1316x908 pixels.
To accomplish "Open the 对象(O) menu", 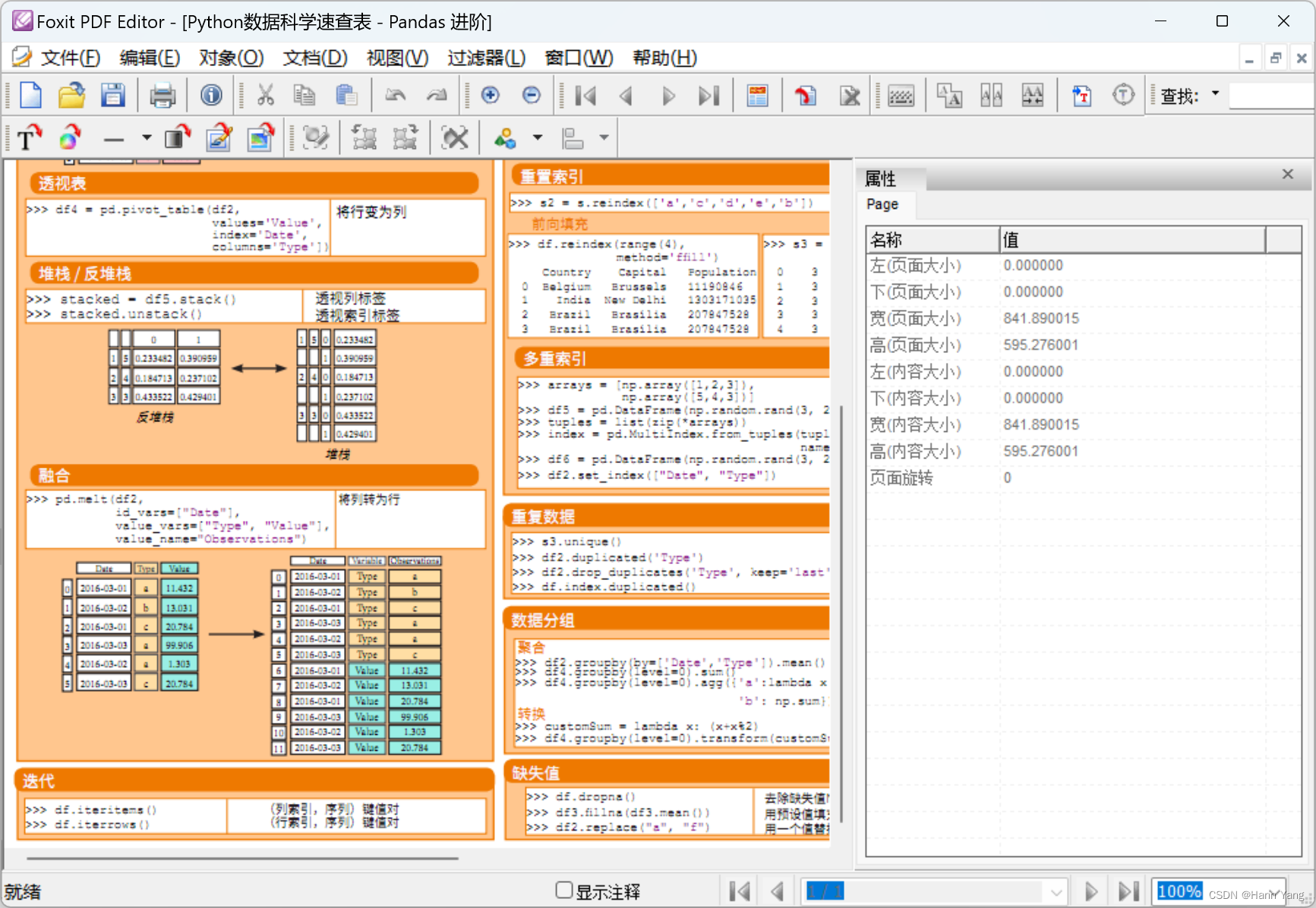I will tap(231, 58).
